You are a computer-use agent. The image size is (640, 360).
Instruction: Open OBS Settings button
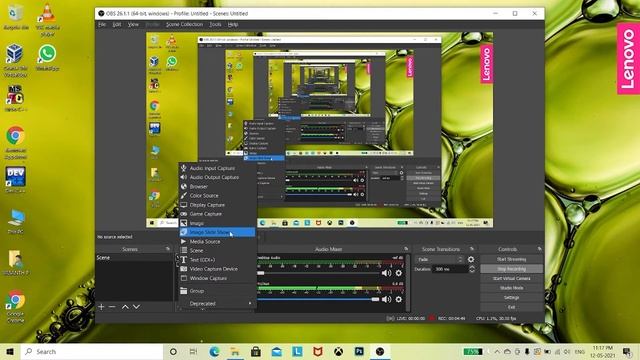[x=511, y=298]
